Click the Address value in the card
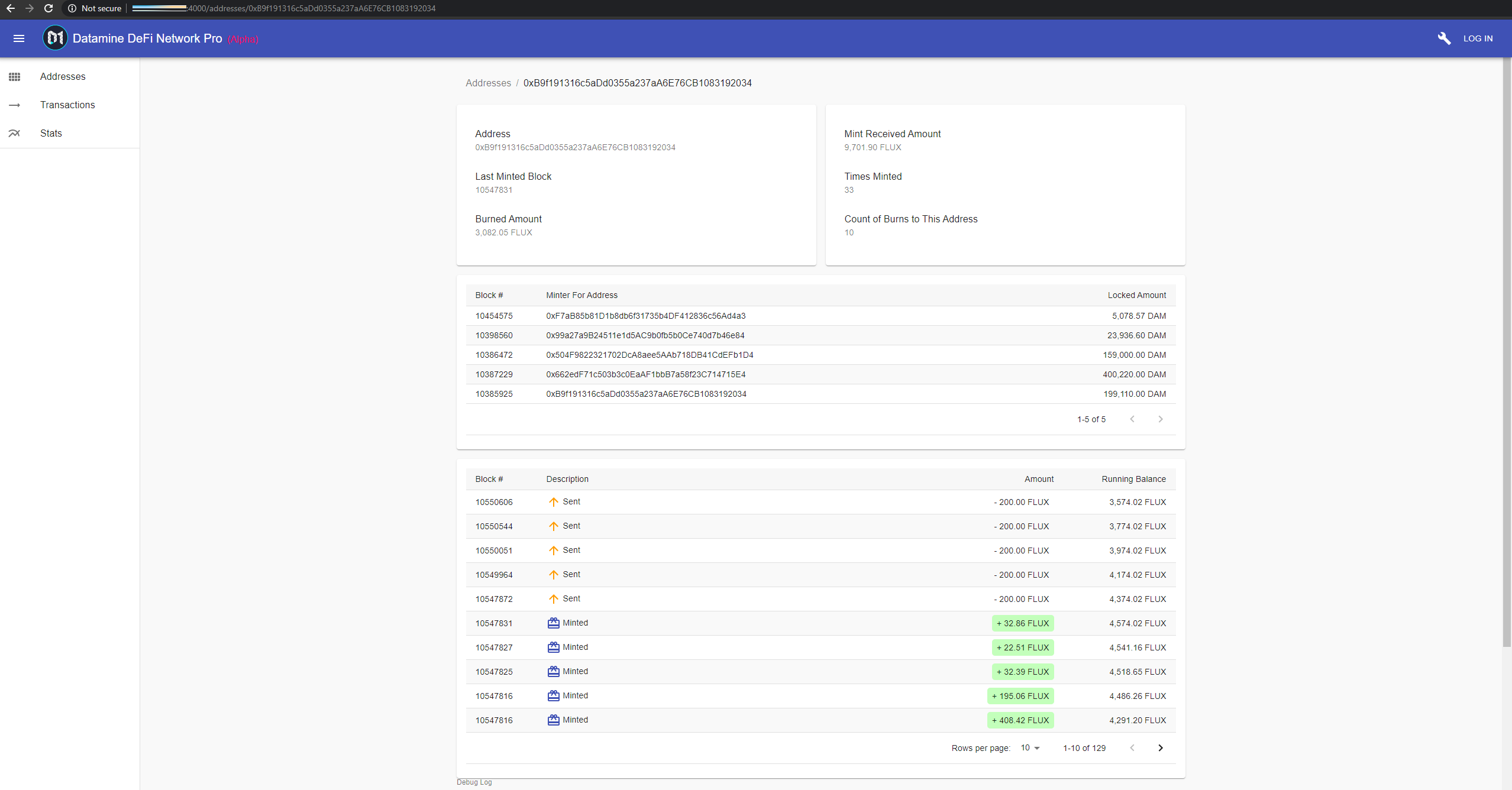The image size is (1512, 790). pyautogui.click(x=575, y=148)
